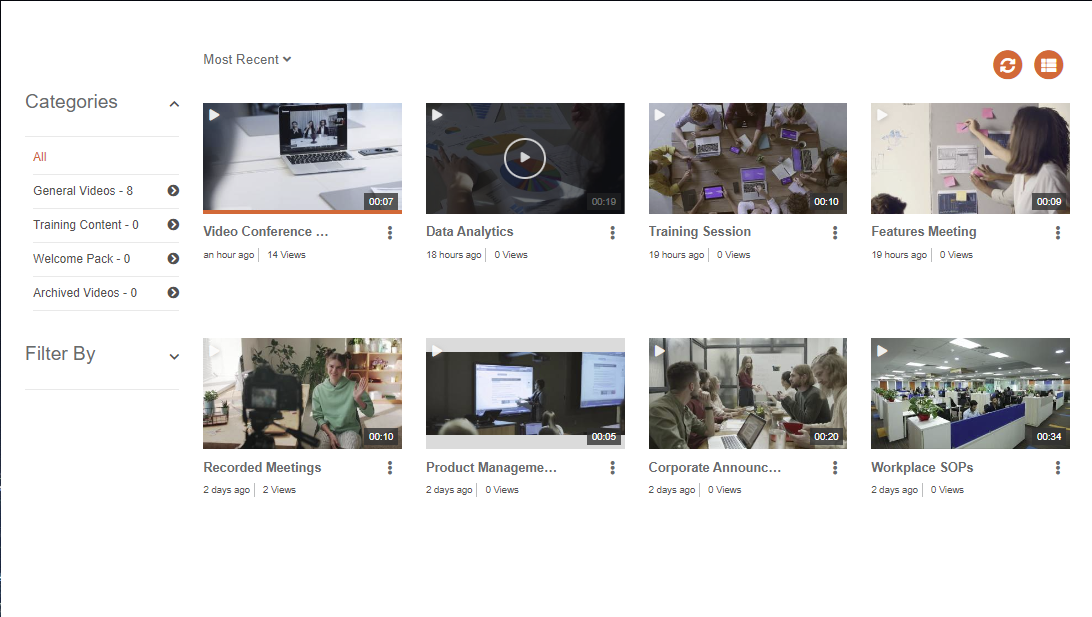Open the Video Conference video title
This screenshot has height=617, width=1092.
pyautogui.click(x=265, y=232)
